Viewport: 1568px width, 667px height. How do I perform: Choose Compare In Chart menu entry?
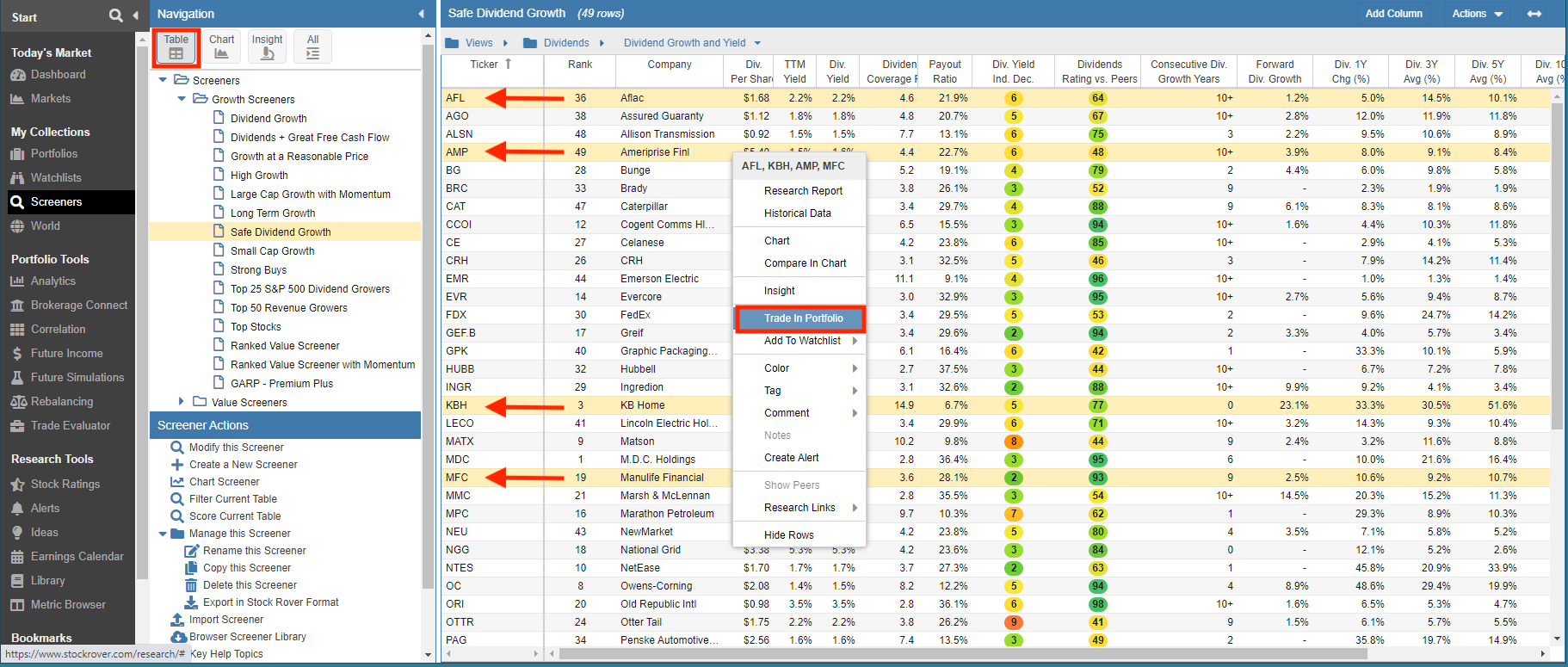pos(800,263)
